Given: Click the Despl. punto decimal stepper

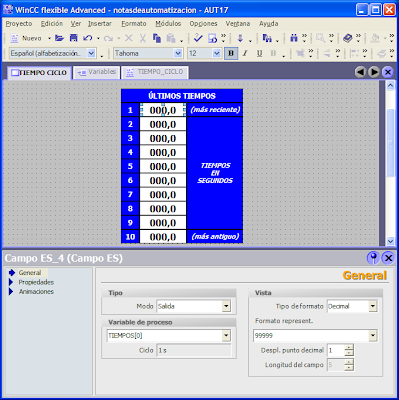Looking at the screenshot, I should (x=349, y=350).
